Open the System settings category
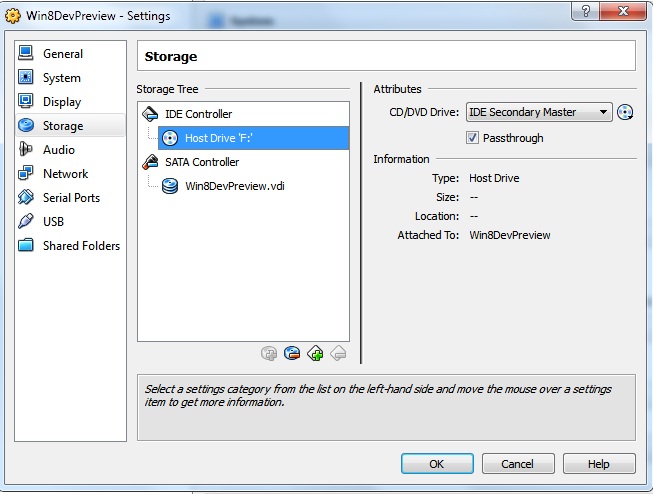This screenshot has width=653, height=494. click(x=61, y=78)
